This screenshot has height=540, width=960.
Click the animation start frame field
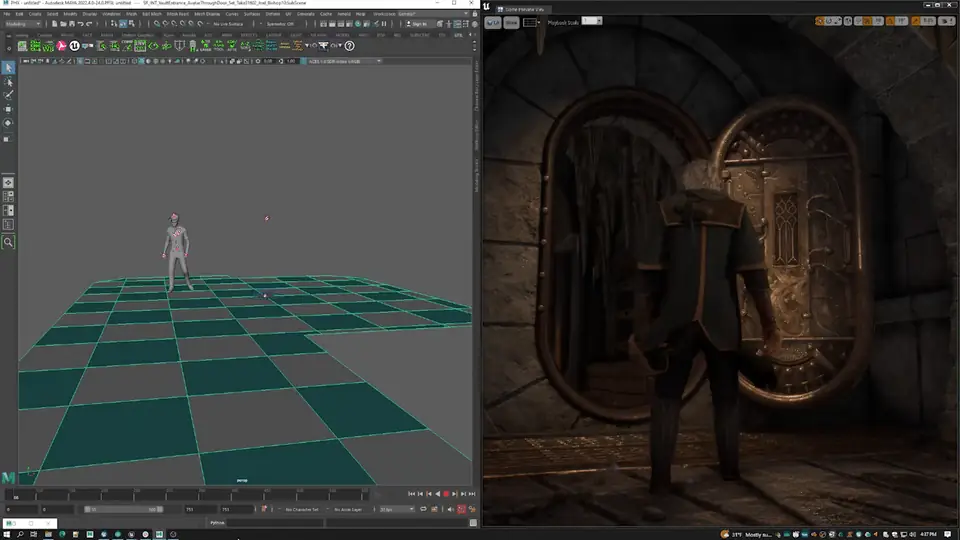(21, 509)
